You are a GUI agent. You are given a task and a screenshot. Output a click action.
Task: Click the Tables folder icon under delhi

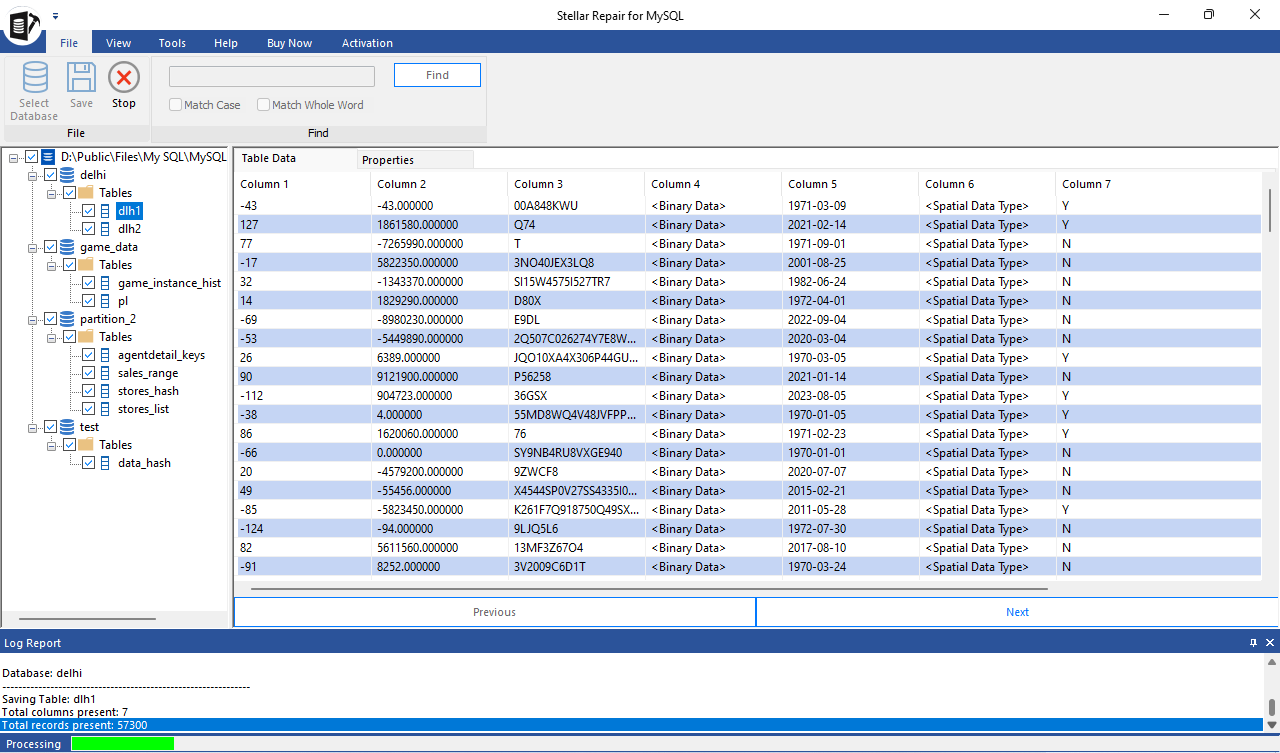pyautogui.click(x=86, y=193)
